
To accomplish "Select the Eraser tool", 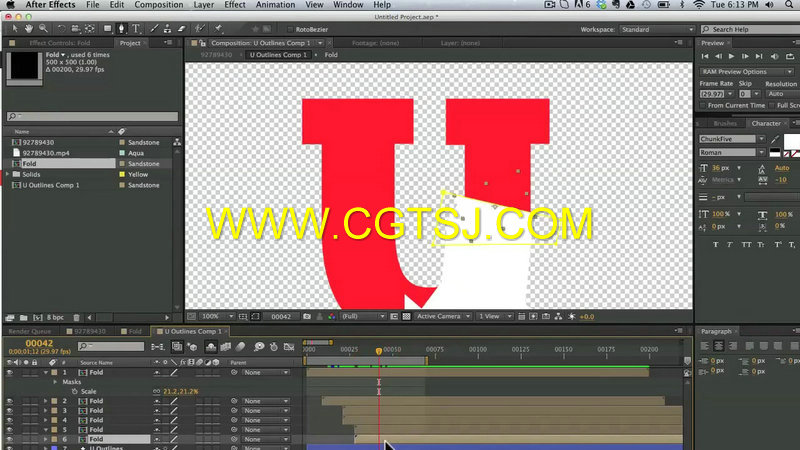I will click(181, 29).
